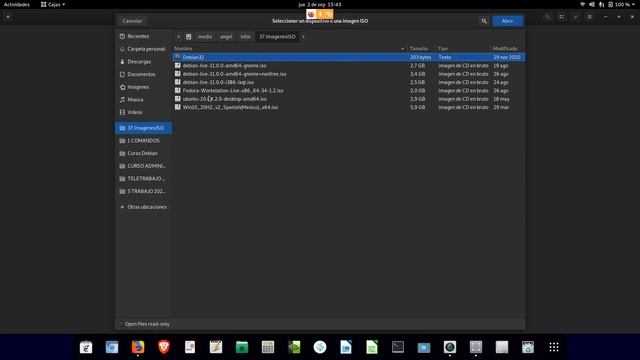Image resolution: width=640 pixels, height=360 pixels.
Task: Open the notepad text editor dock icon
Action: click(x=216, y=347)
